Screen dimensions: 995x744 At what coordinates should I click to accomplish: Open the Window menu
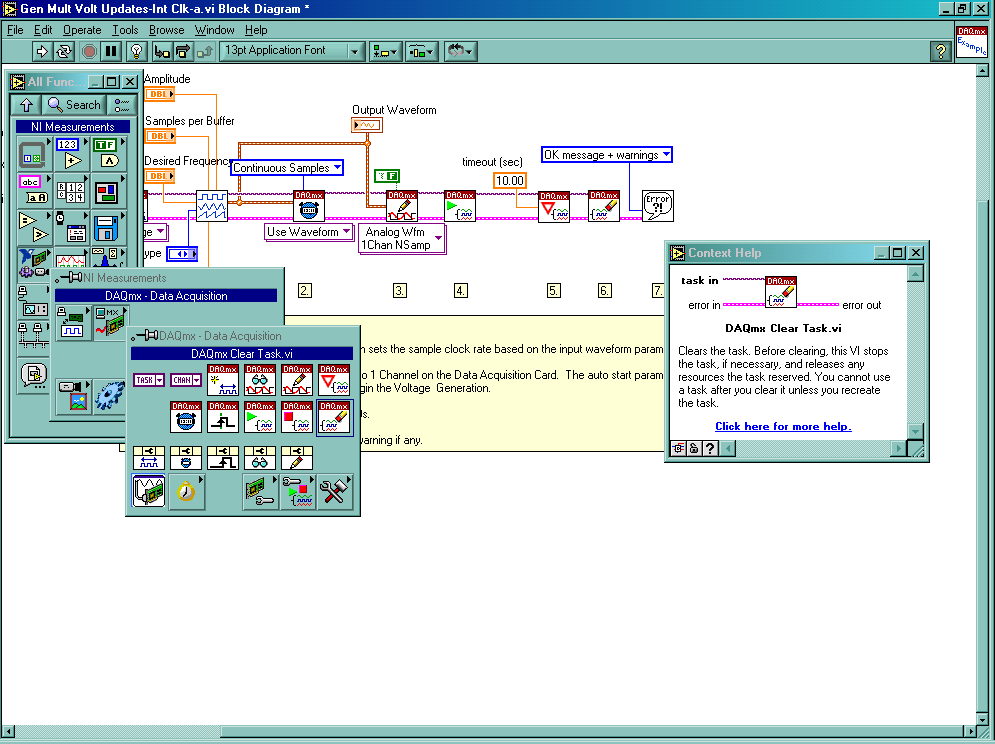(x=214, y=30)
